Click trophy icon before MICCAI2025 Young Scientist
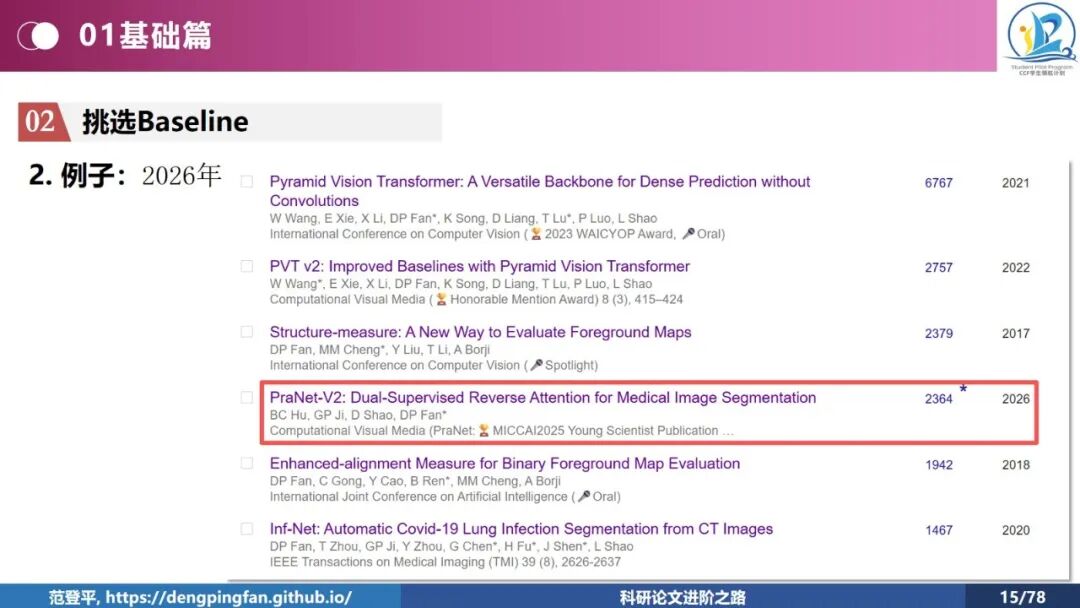Viewport: 1080px width, 608px height. click(x=484, y=430)
